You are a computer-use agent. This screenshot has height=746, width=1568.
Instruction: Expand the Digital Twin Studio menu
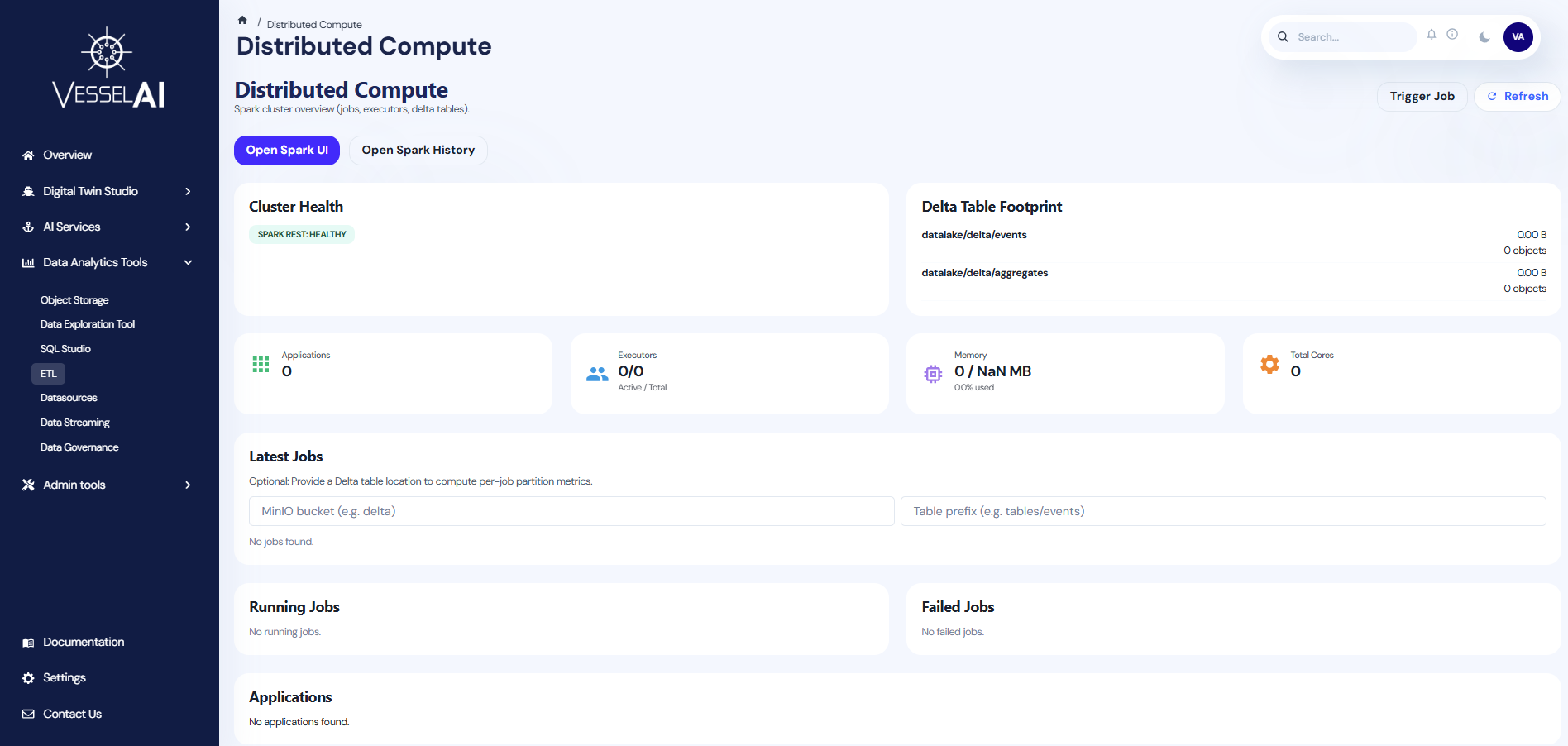click(108, 191)
